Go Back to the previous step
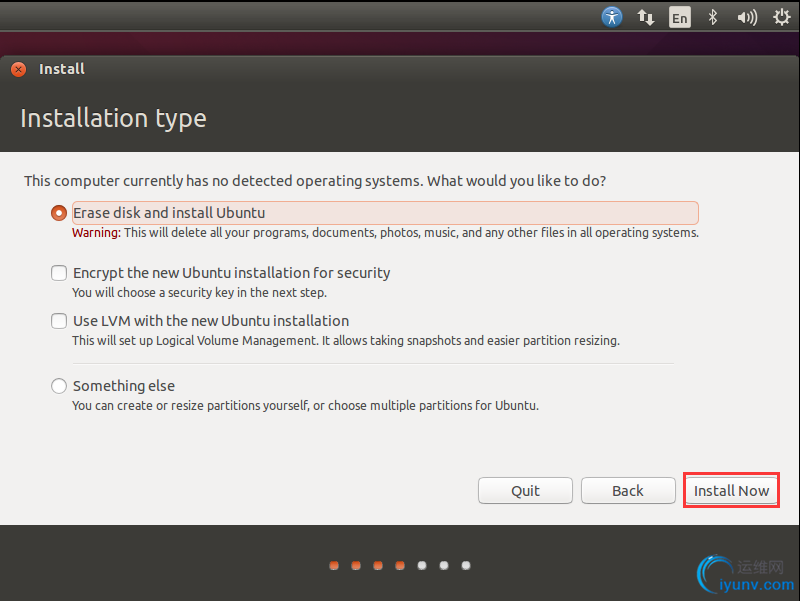800x601 pixels. 628,491
